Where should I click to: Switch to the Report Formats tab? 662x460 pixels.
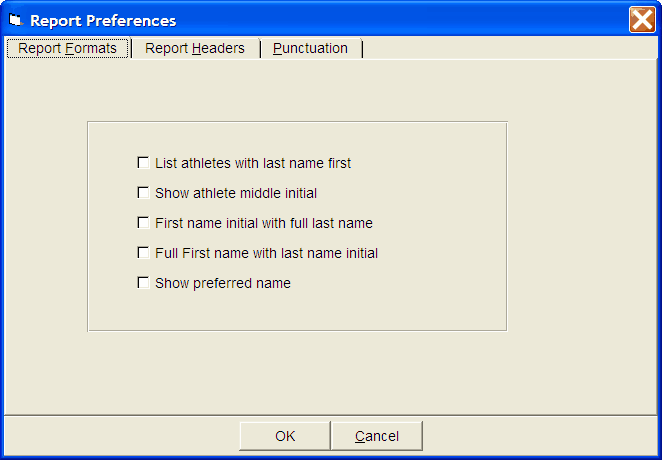67,48
